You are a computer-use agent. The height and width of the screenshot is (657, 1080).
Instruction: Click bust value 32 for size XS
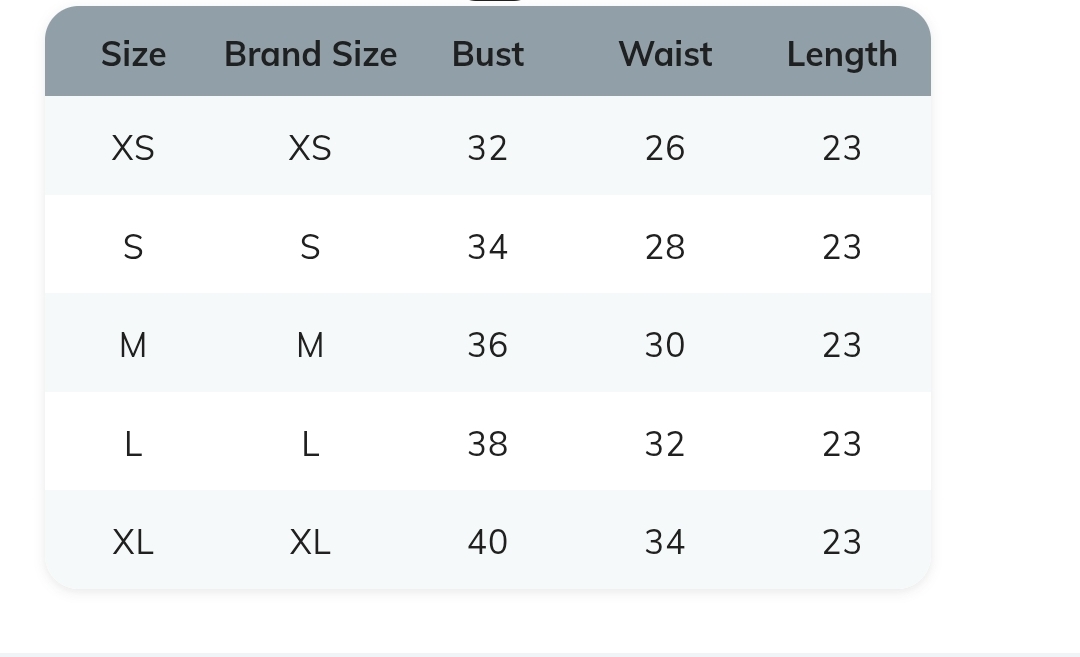coord(488,148)
